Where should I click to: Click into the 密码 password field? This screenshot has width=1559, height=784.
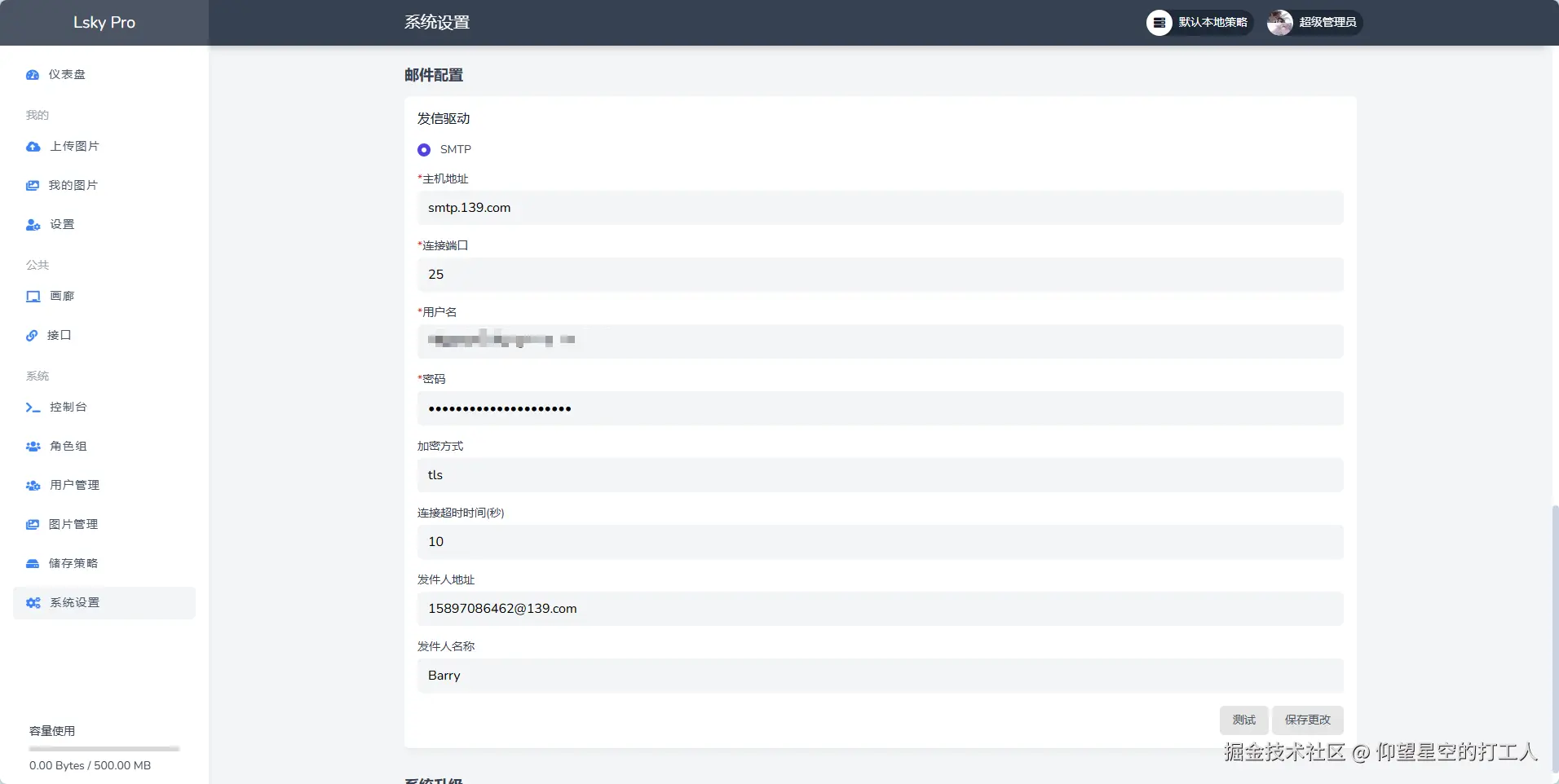coord(881,408)
